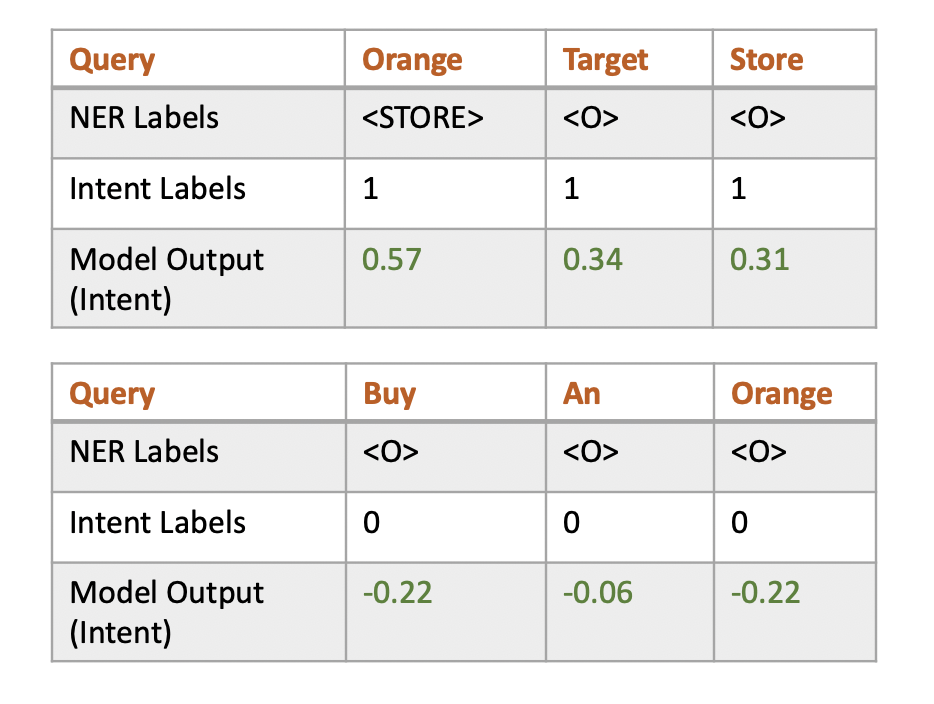Image resolution: width=934 pixels, height=704 pixels.
Task: Click the An column header
Action: tap(582, 394)
